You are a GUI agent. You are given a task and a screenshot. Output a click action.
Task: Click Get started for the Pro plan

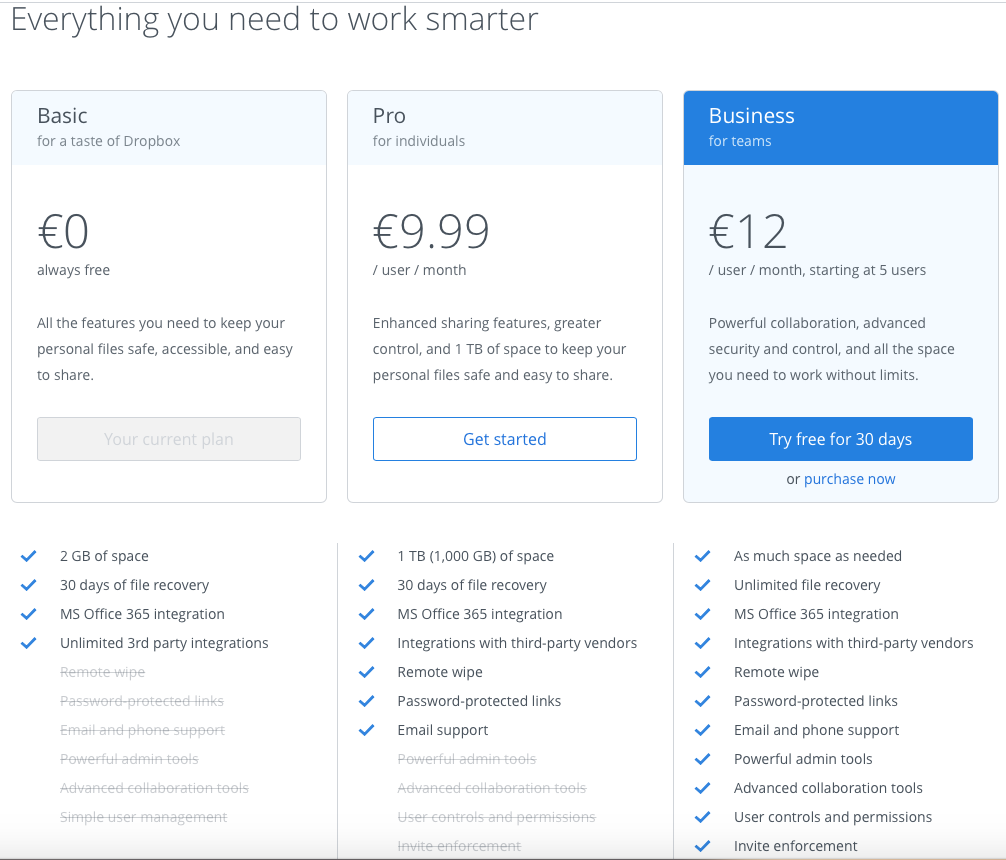[x=505, y=439]
